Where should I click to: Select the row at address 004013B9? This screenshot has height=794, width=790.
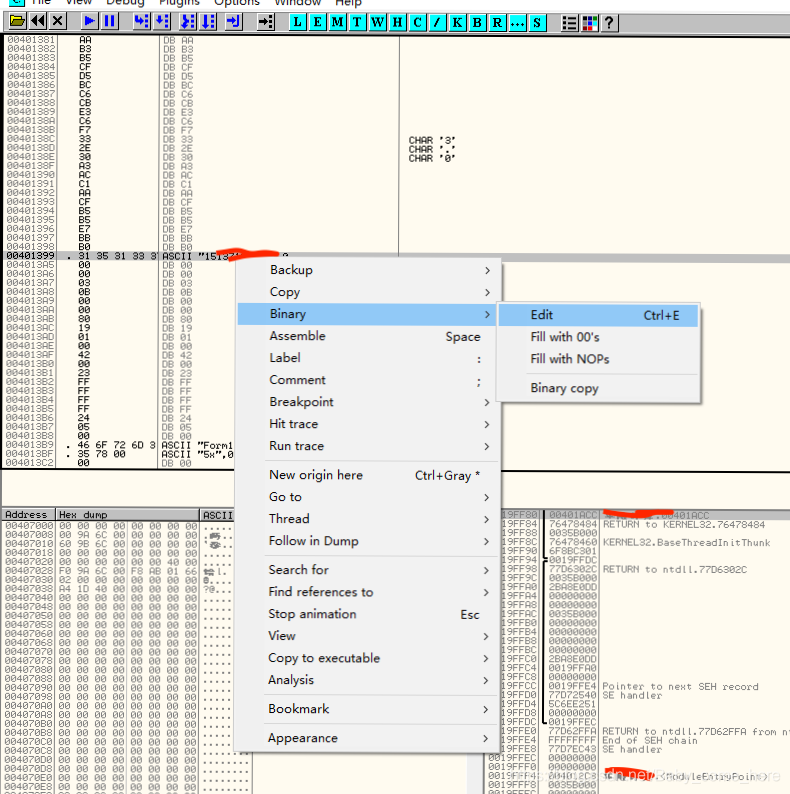[x=120, y=445]
